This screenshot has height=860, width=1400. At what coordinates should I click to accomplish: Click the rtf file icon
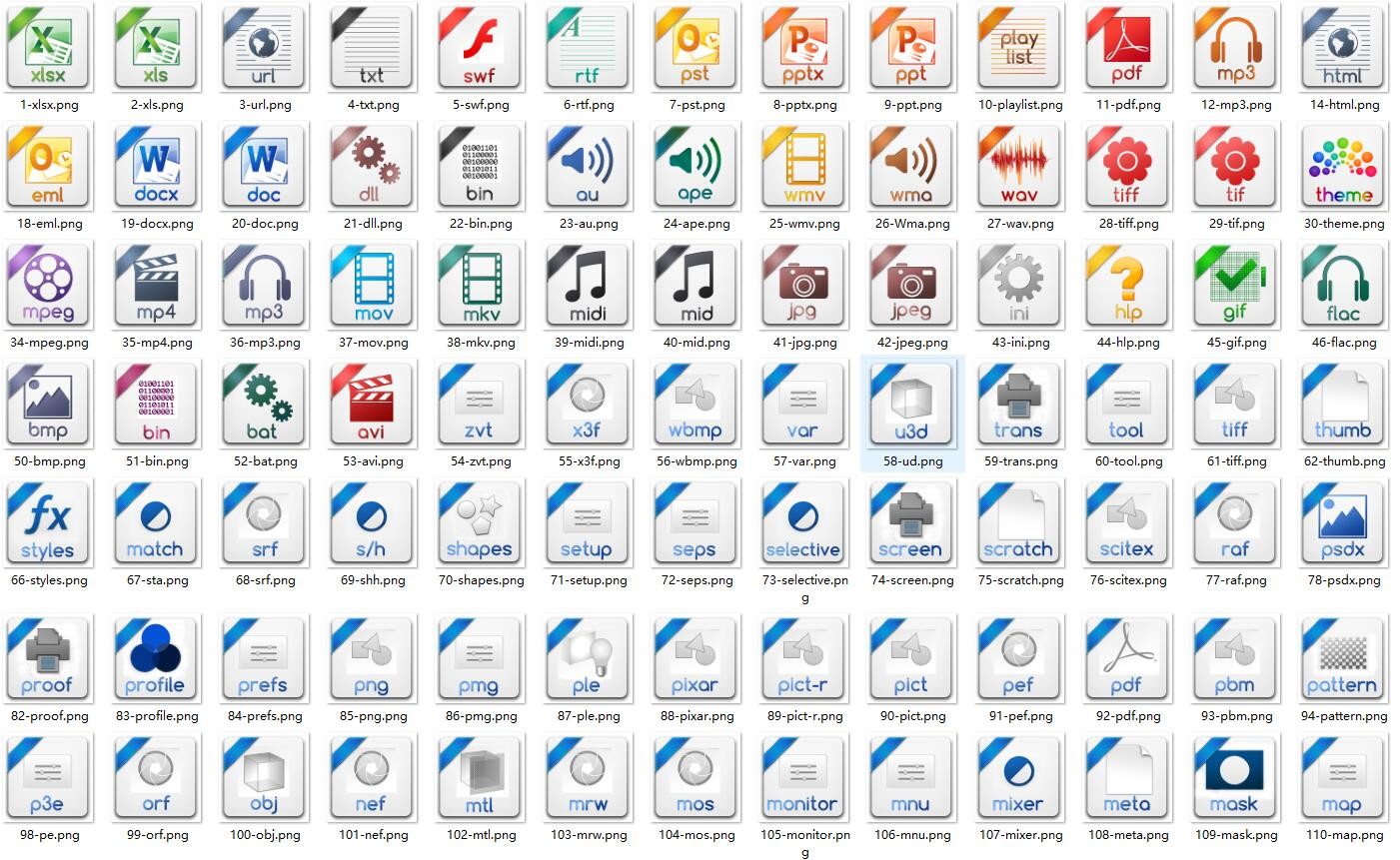588,48
